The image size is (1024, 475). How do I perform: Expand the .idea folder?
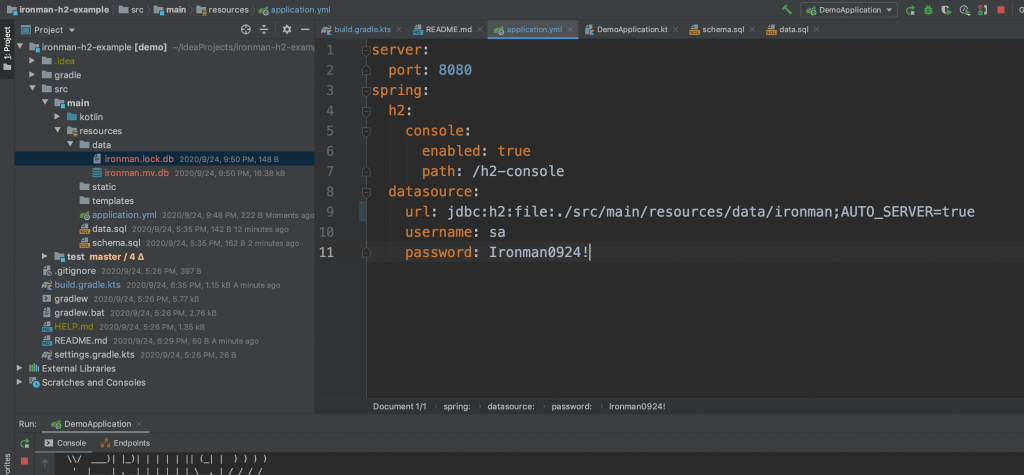pos(32,61)
